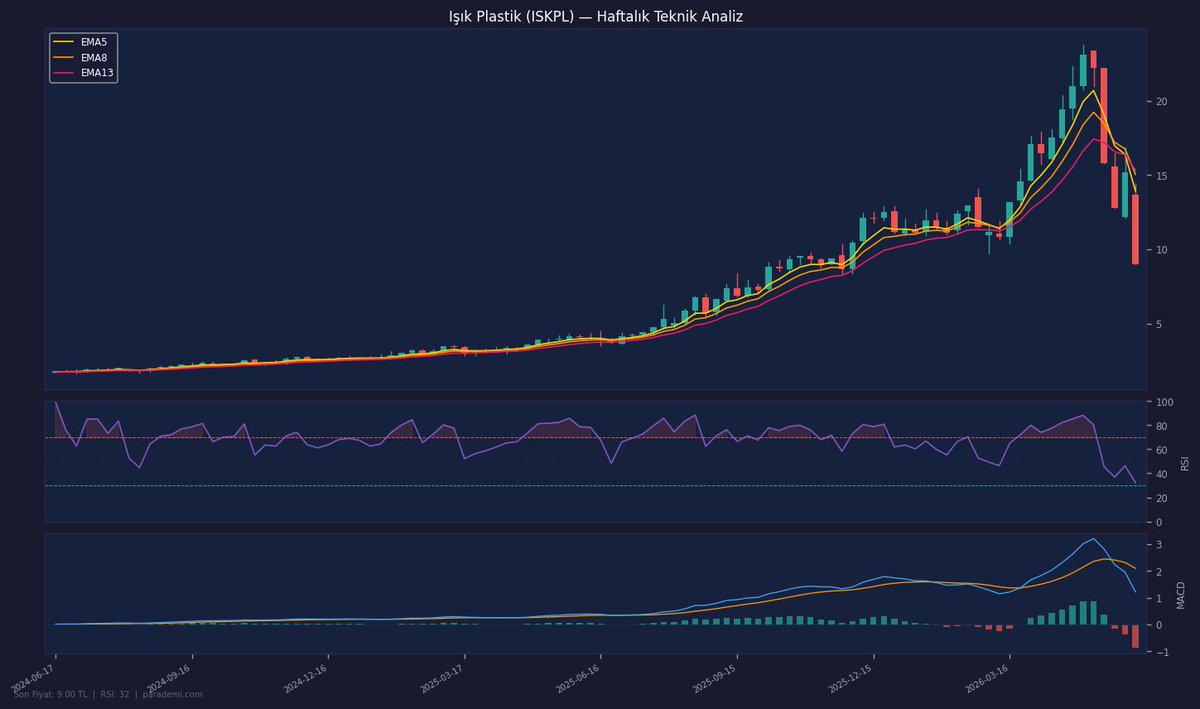
Task: Click the RSI axis label 60
Action: click(1162, 450)
